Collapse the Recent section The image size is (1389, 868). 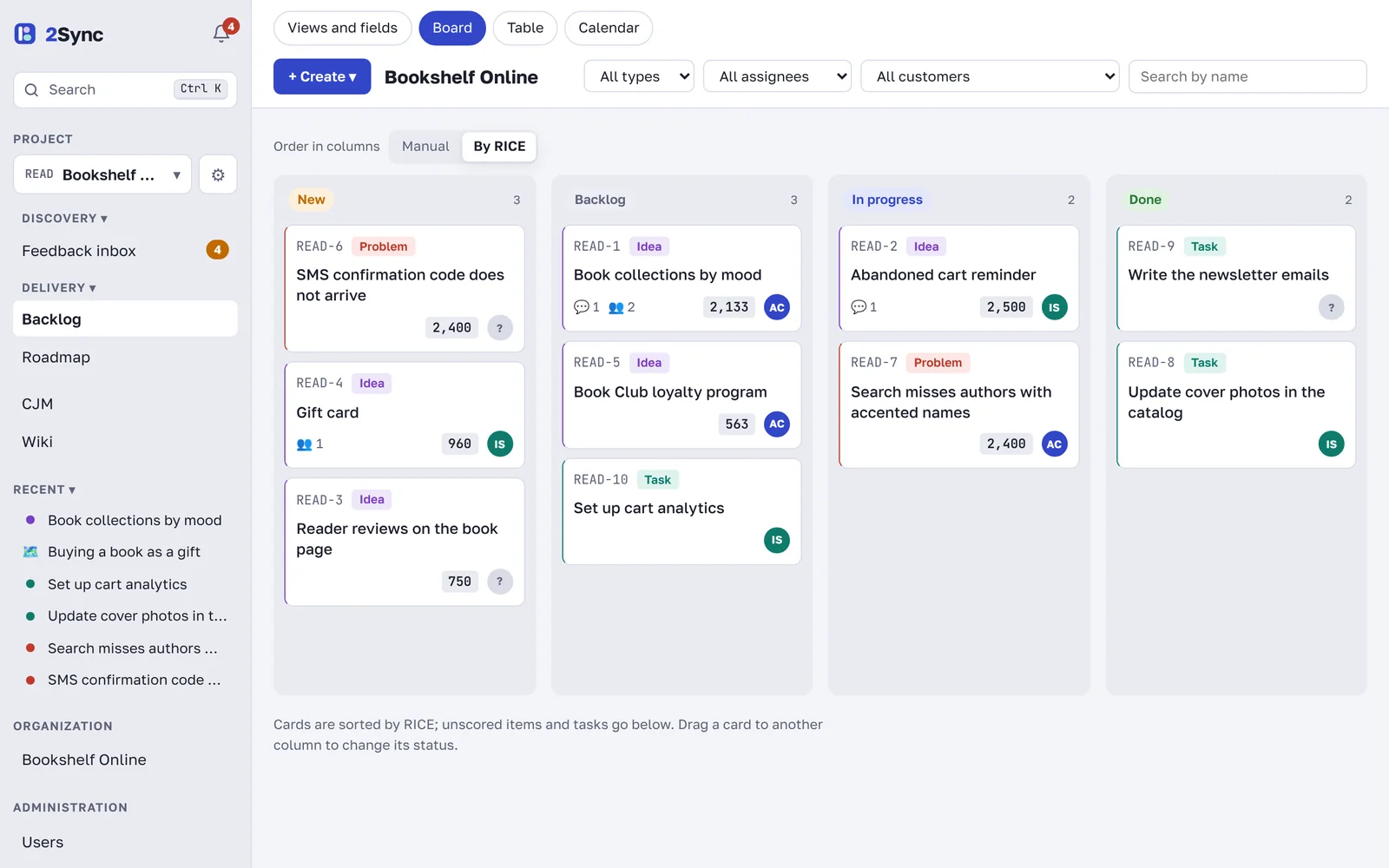44,490
